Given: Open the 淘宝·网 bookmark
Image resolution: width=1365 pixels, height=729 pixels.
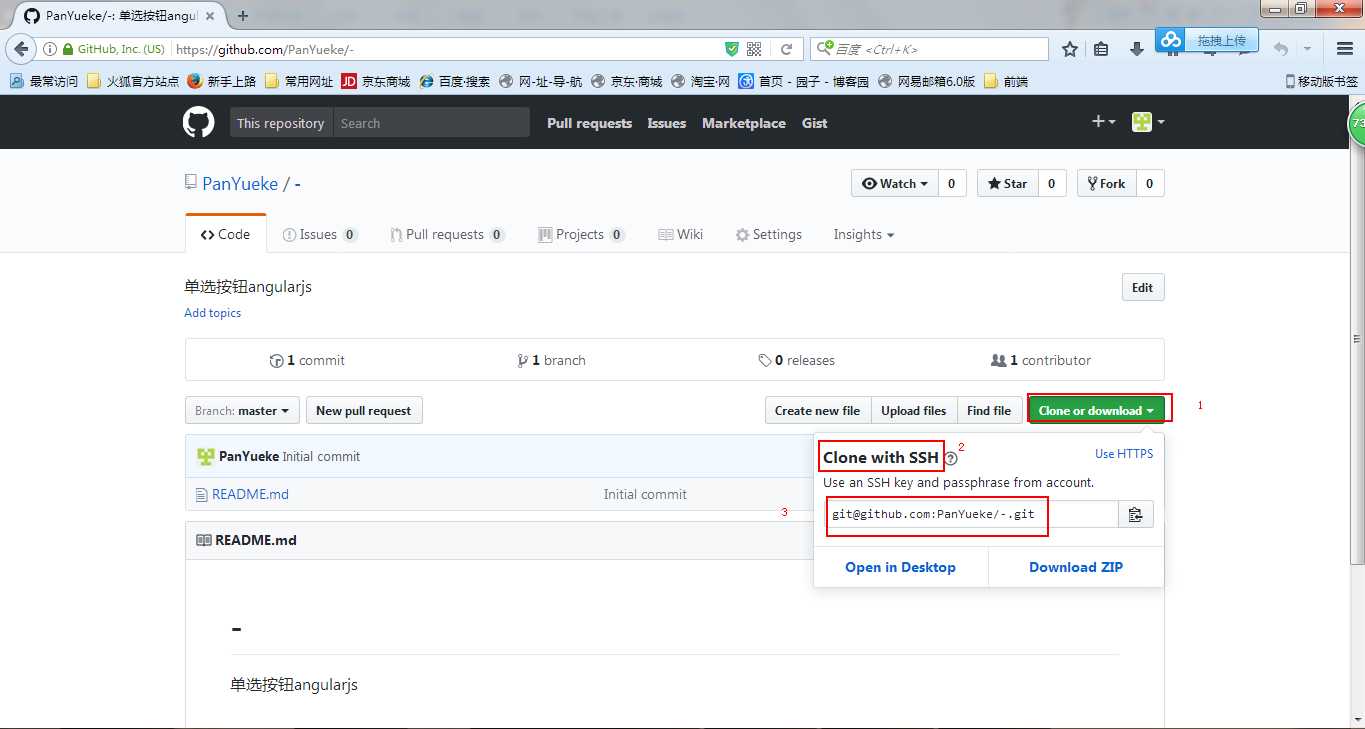Looking at the screenshot, I should pos(700,81).
